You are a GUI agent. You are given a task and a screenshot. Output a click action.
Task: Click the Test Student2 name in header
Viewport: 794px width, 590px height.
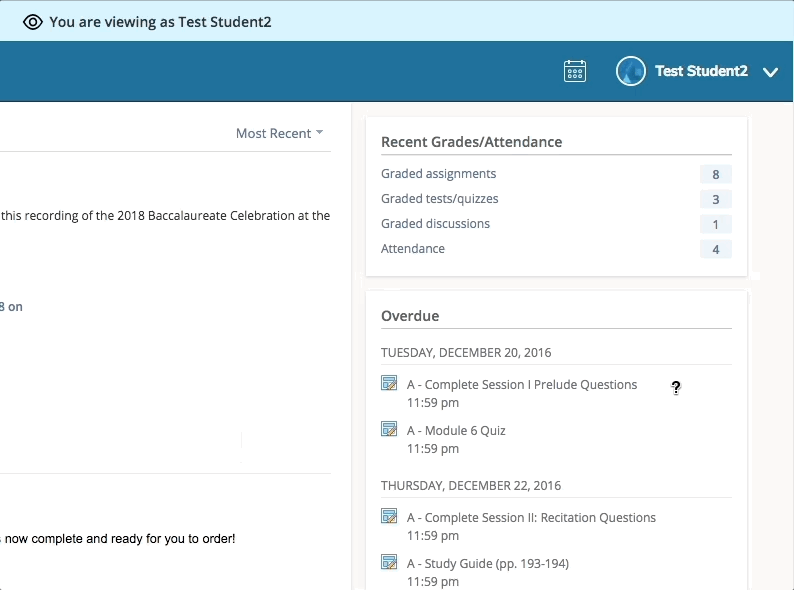click(x=701, y=71)
